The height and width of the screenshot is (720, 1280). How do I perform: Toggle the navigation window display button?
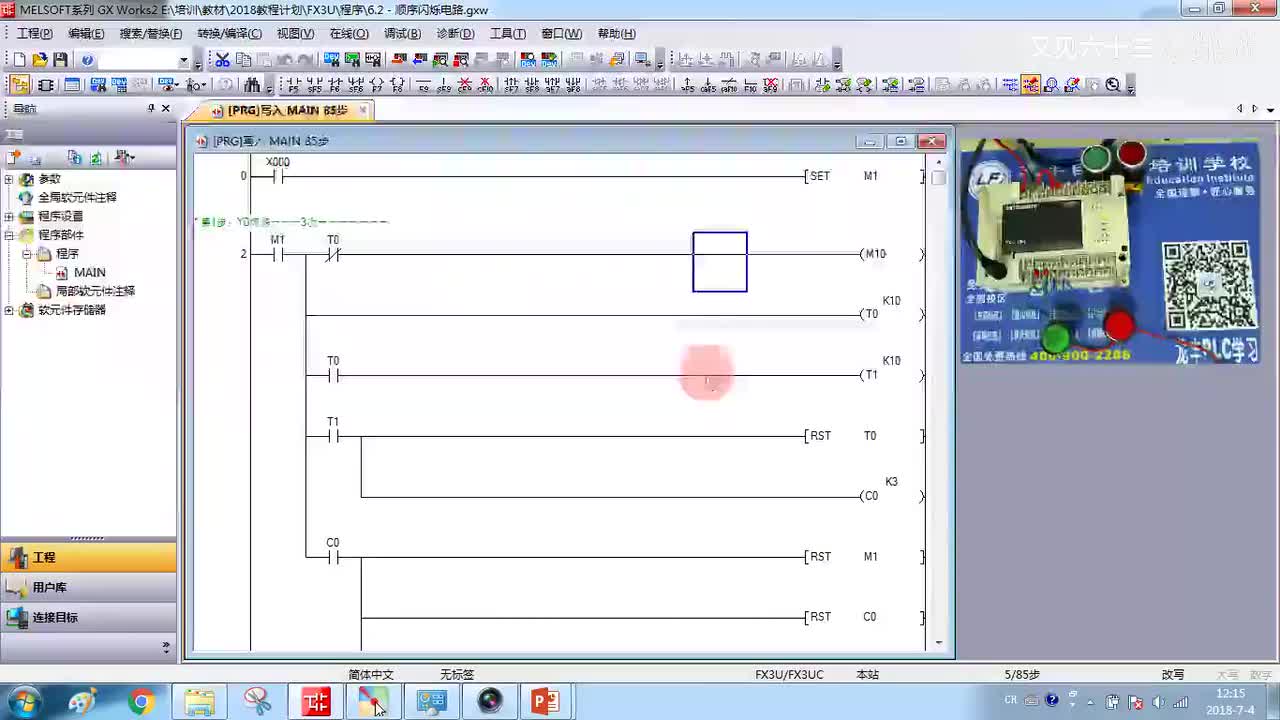(x=19, y=85)
